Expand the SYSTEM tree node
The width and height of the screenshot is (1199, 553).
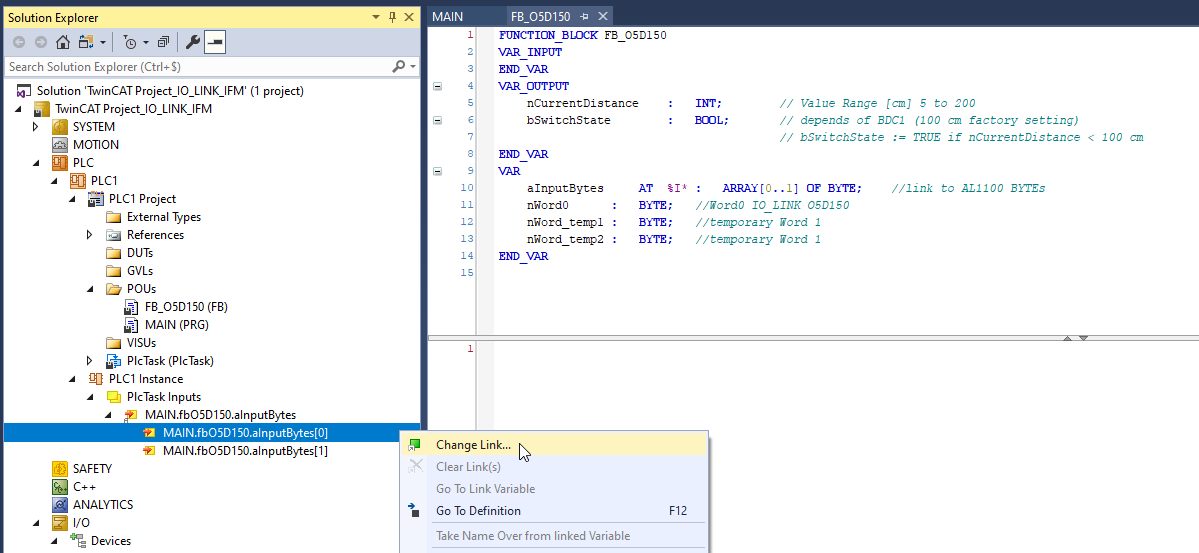point(36,127)
